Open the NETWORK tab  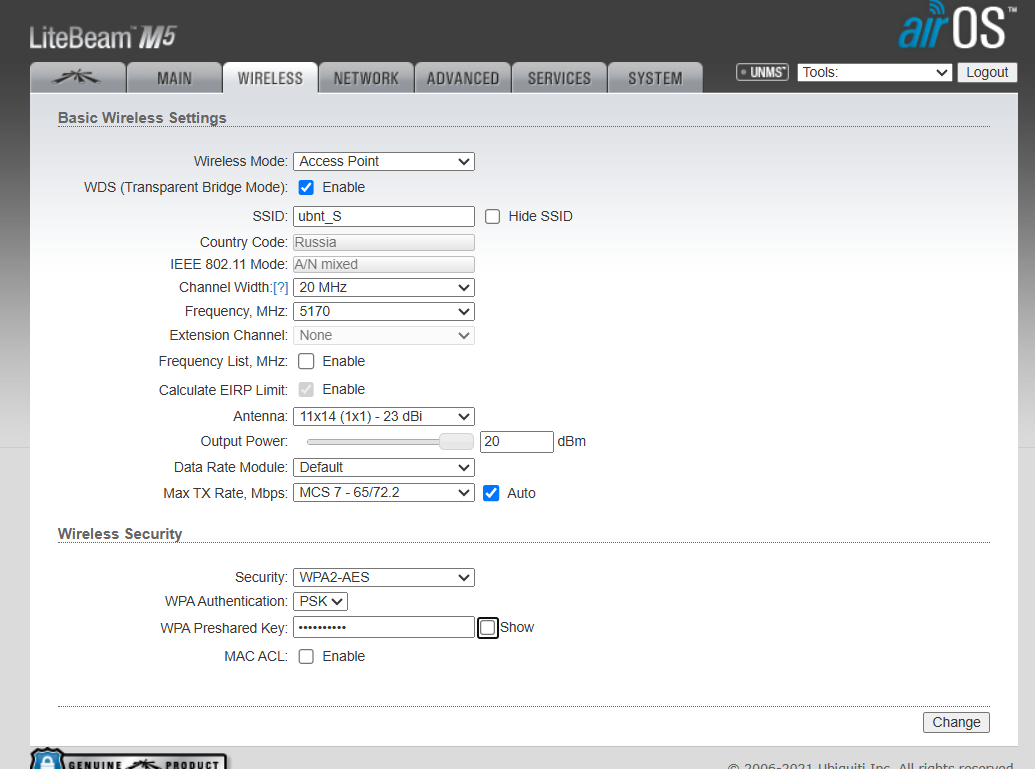[x=366, y=78]
